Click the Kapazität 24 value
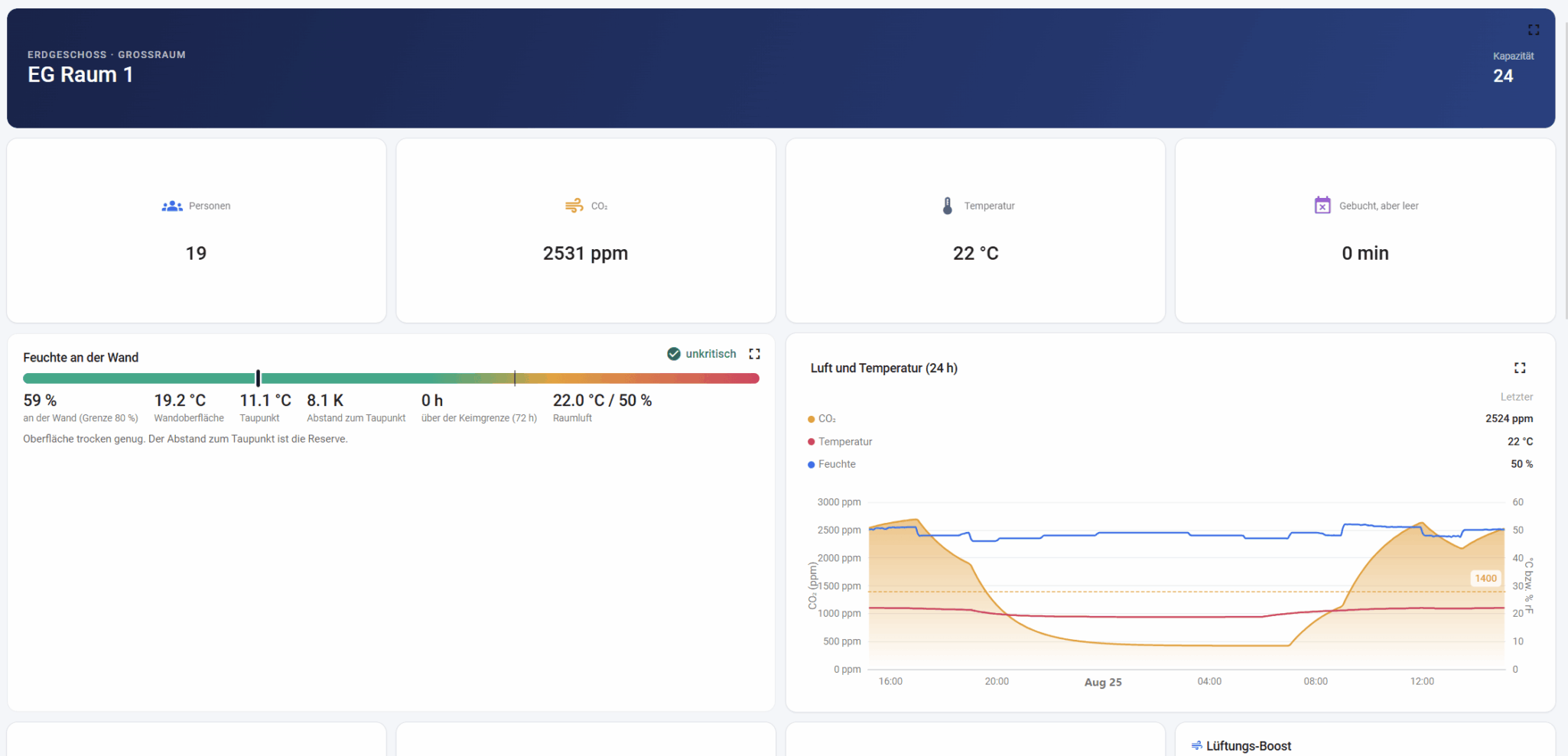This screenshot has height=756, width=1568. tap(1503, 76)
